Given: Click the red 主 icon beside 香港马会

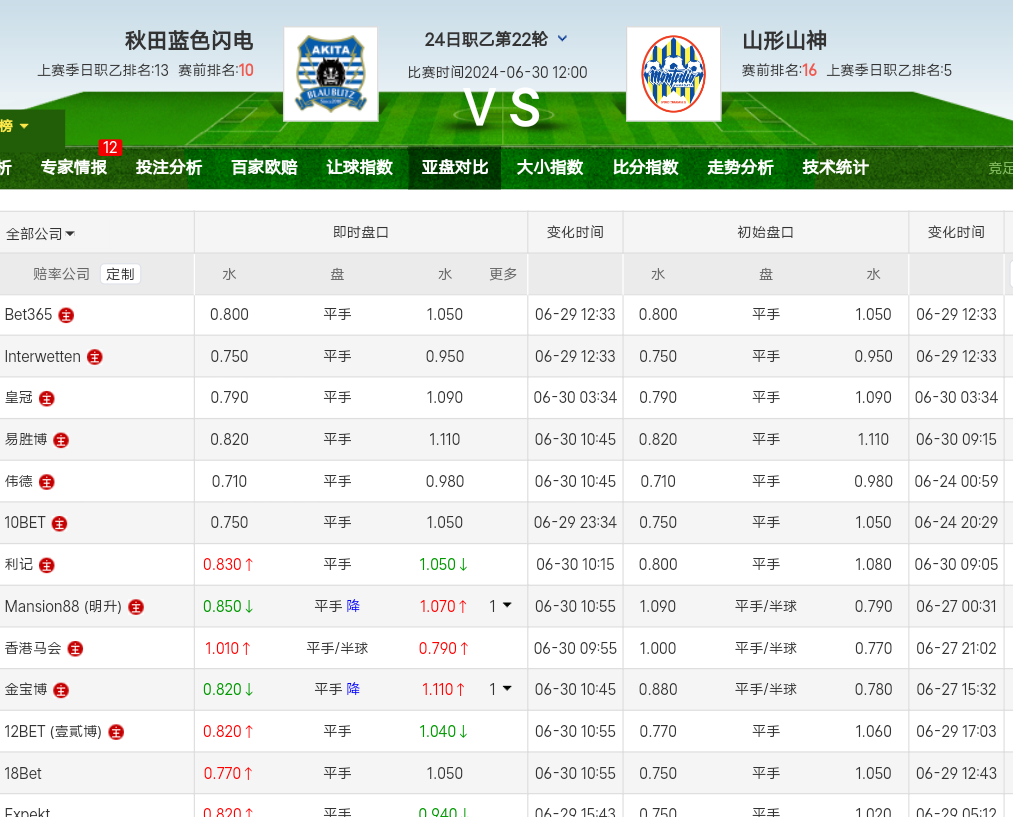Looking at the screenshot, I should (75, 649).
